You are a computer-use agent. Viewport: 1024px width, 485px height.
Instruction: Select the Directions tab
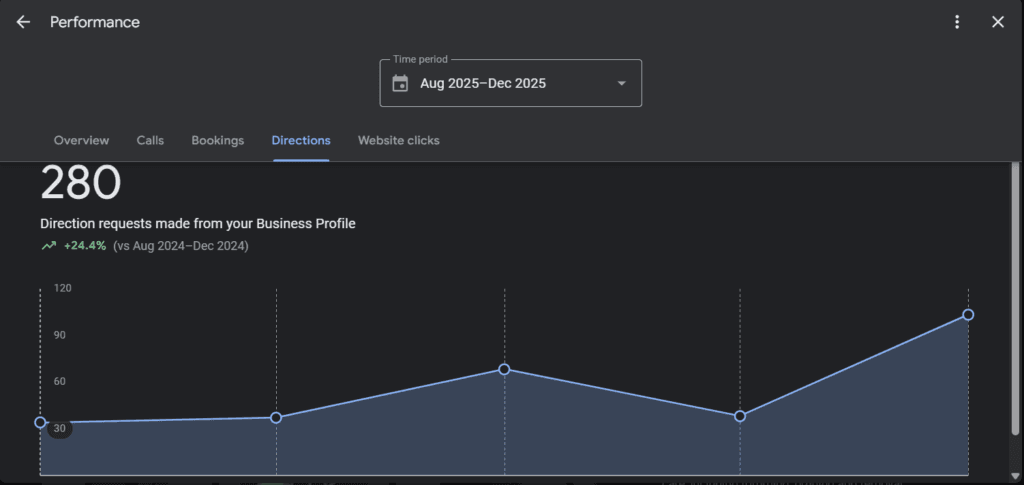[301, 141]
